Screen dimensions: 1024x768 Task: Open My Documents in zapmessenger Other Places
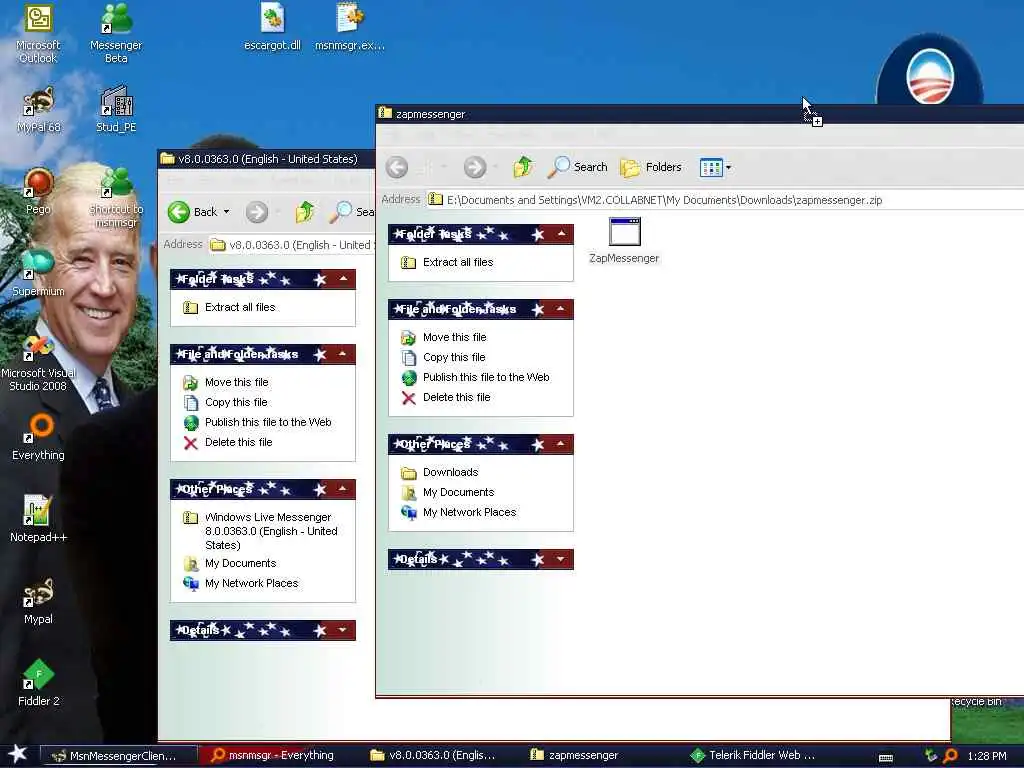click(x=458, y=492)
